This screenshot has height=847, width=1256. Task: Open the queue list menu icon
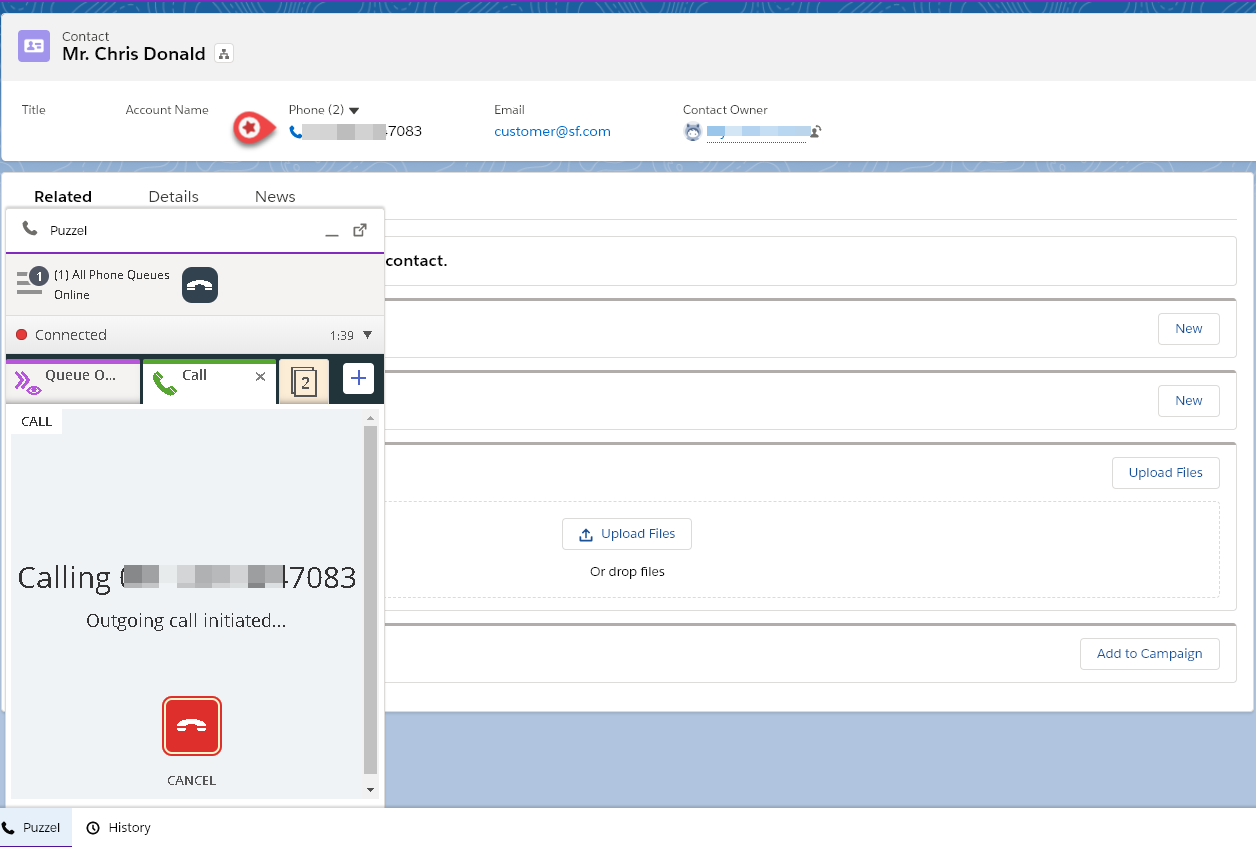[x=30, y=283]
